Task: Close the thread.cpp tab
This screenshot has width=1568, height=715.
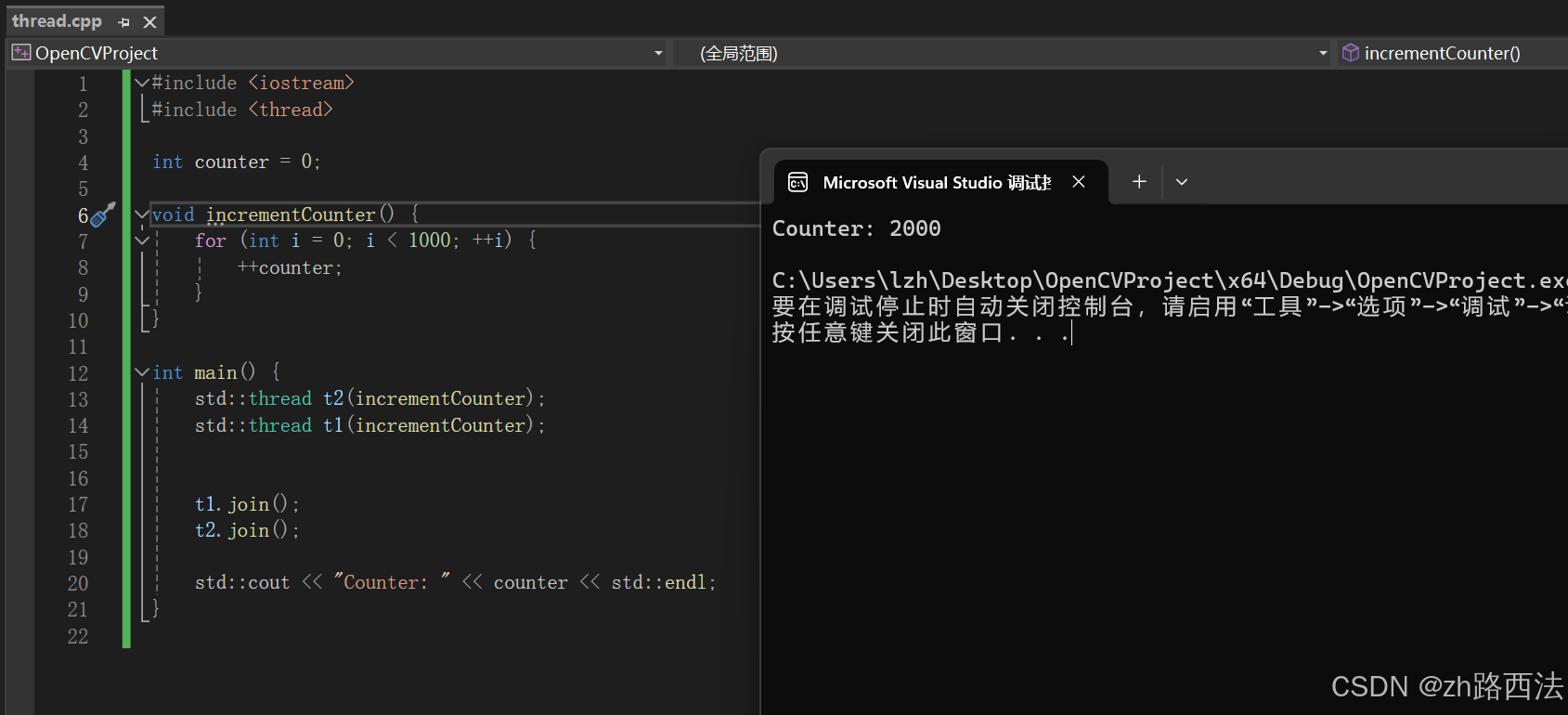Action: coord(149,21)
